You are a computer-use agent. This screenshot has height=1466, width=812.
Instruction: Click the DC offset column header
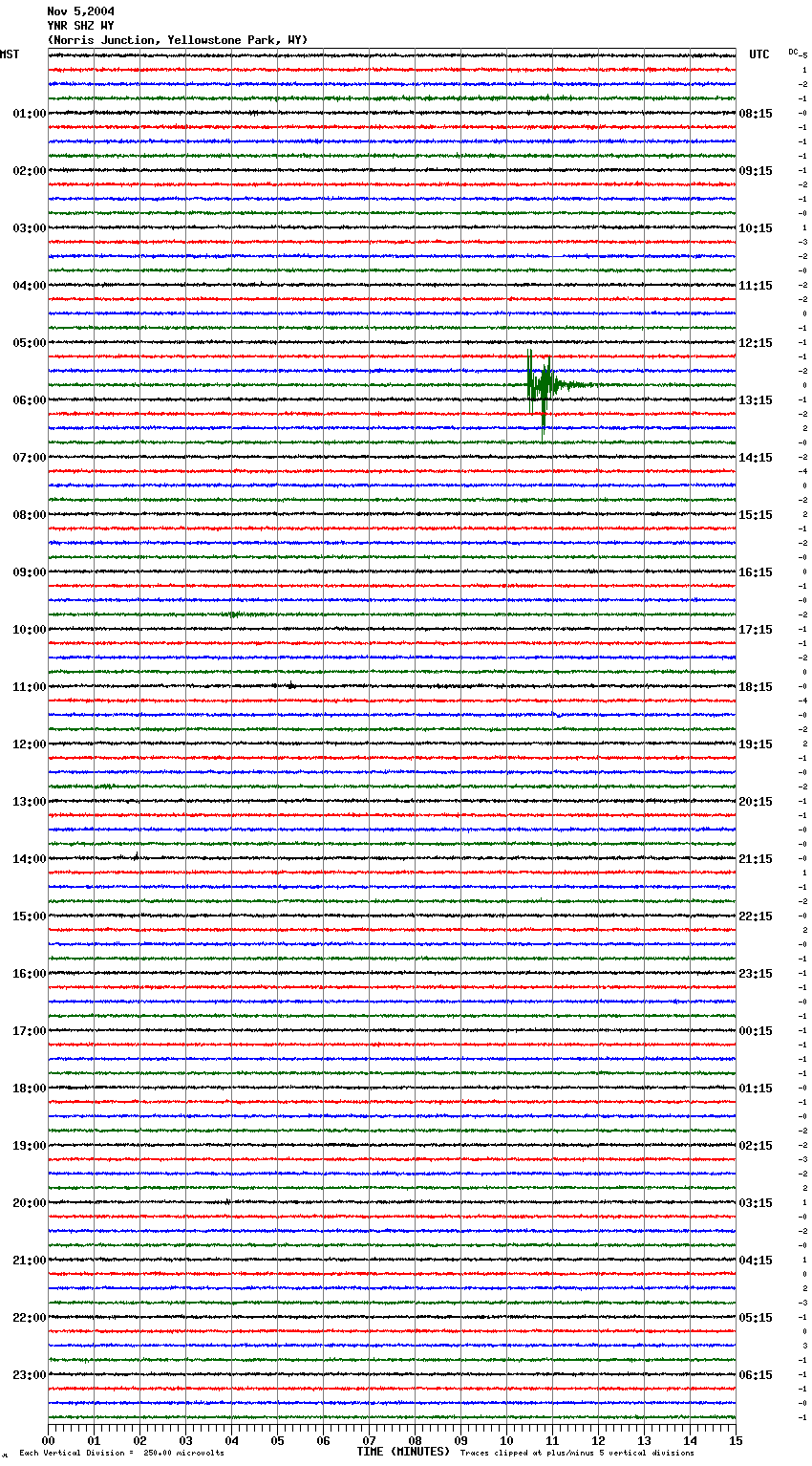click(793, 52)
